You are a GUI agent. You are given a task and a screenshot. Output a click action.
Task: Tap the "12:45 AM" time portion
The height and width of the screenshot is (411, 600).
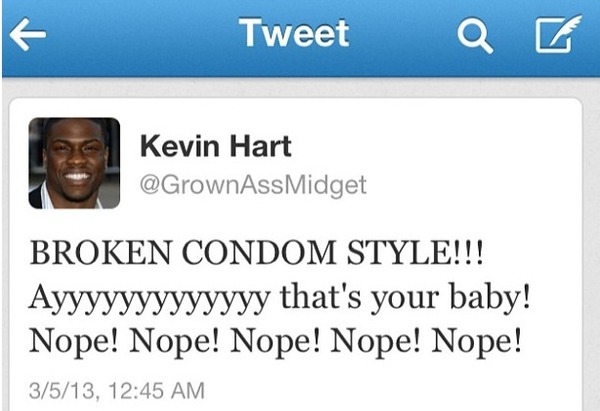(157, 391)
